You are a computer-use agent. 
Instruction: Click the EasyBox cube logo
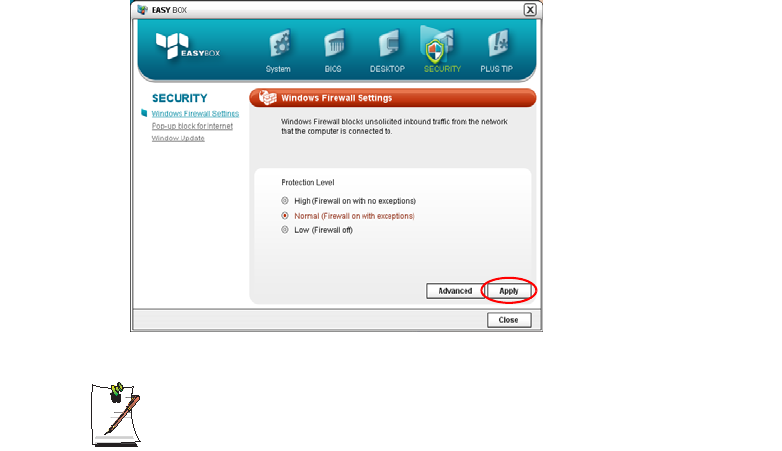(x=172, y=45)
